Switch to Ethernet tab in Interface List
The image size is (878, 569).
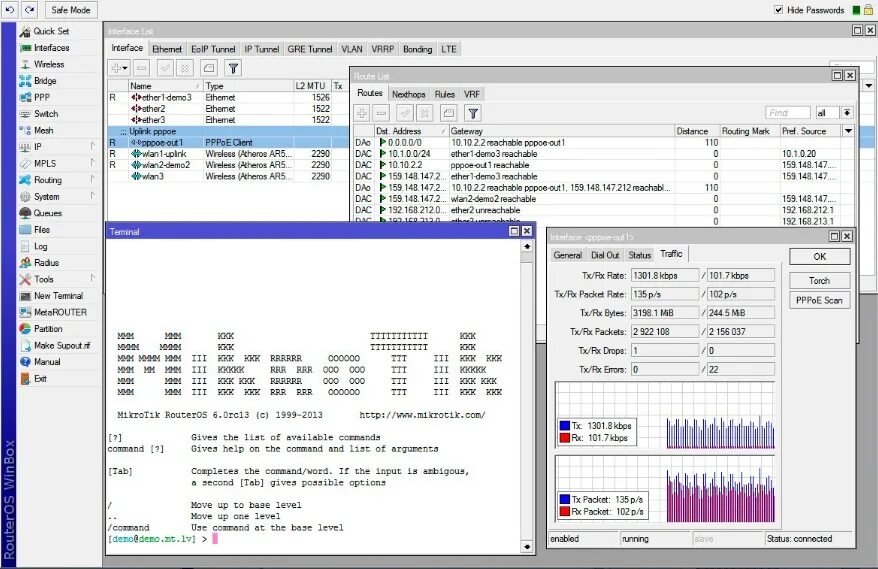click(x=167, y=49)
